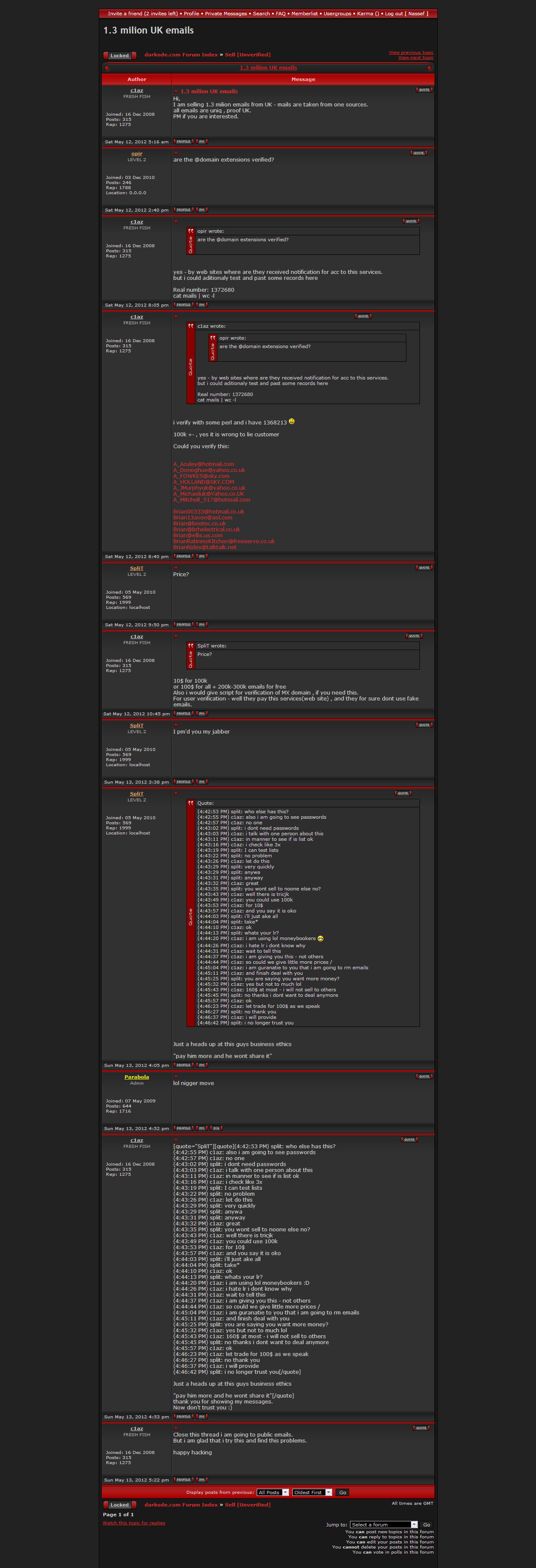Image resolution: width=536 pixels, height=1568 pixels.
Task: Click Quote icon on 'Price?' post
Action: pyautogui.click(x=424, y=567)
